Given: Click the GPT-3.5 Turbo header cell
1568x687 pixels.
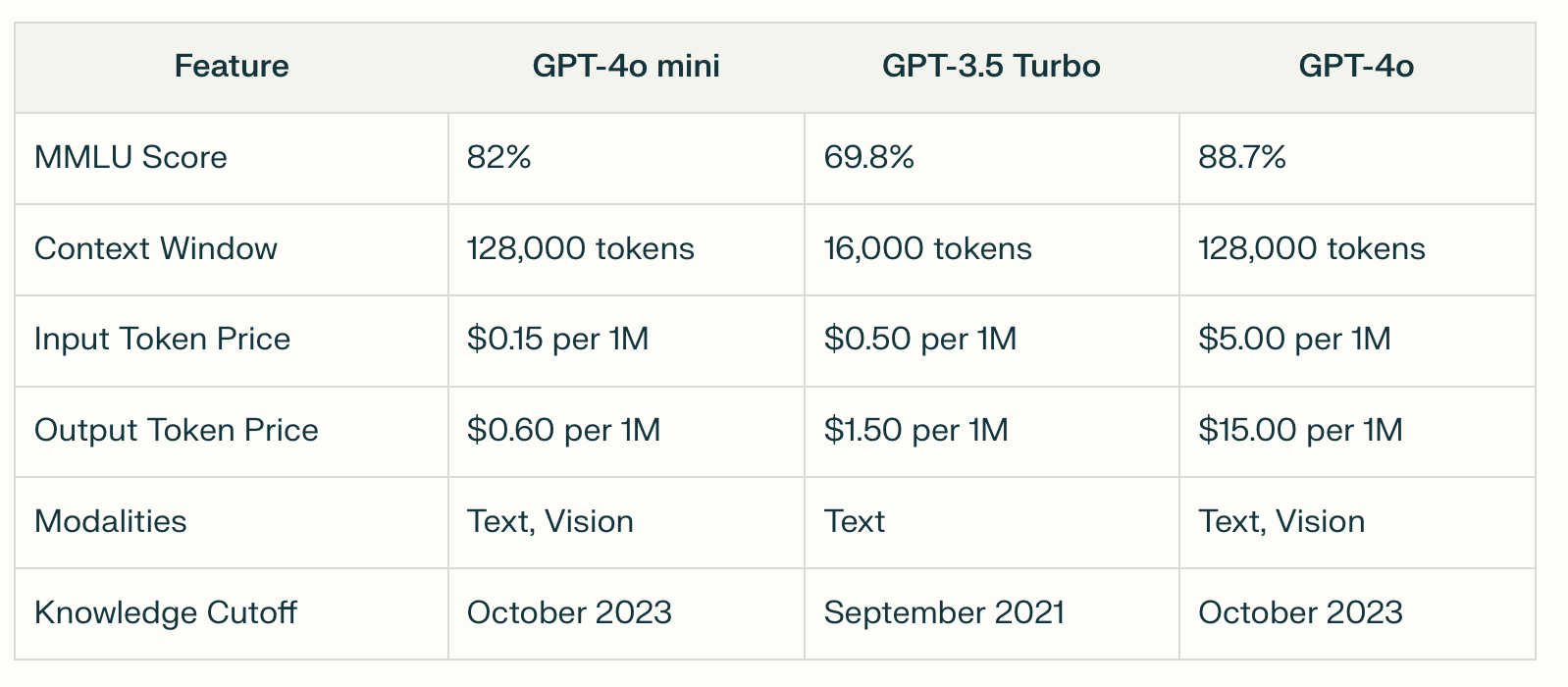Looking at the screenshot, I should tap(991, 66).
